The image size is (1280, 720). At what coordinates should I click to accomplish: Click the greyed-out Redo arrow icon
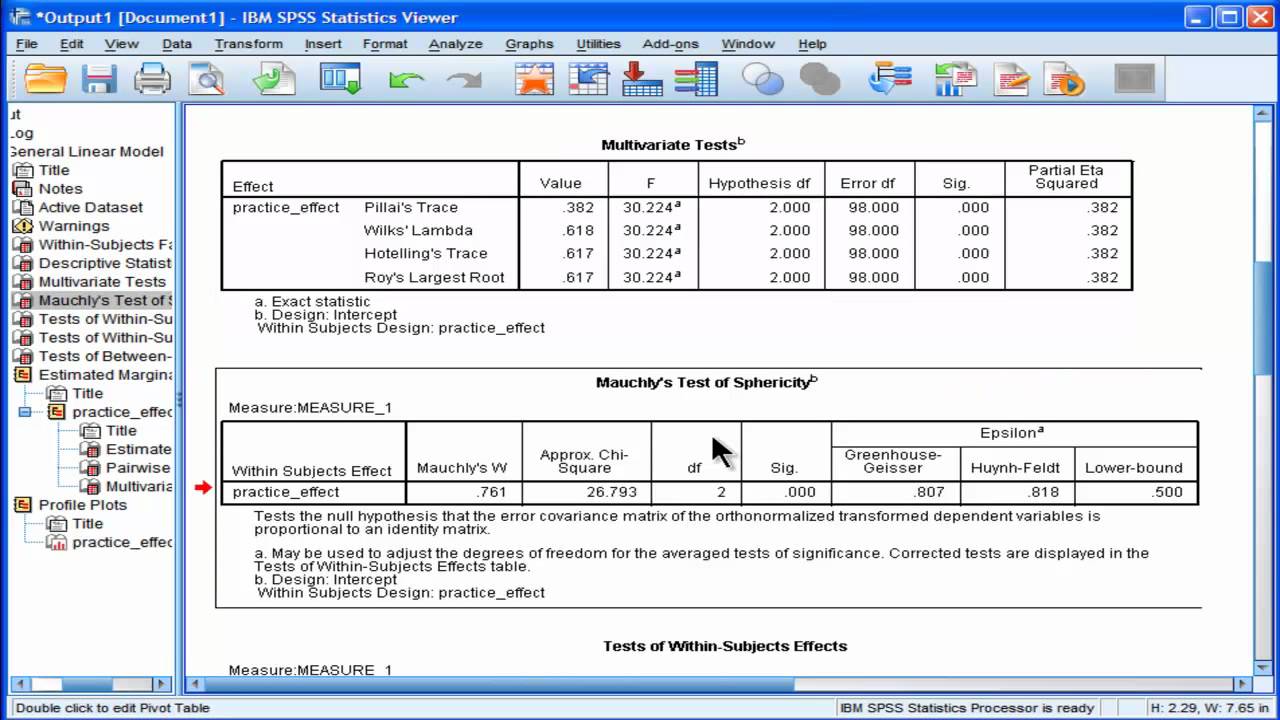pyautogui.click(x=463, y=80)
